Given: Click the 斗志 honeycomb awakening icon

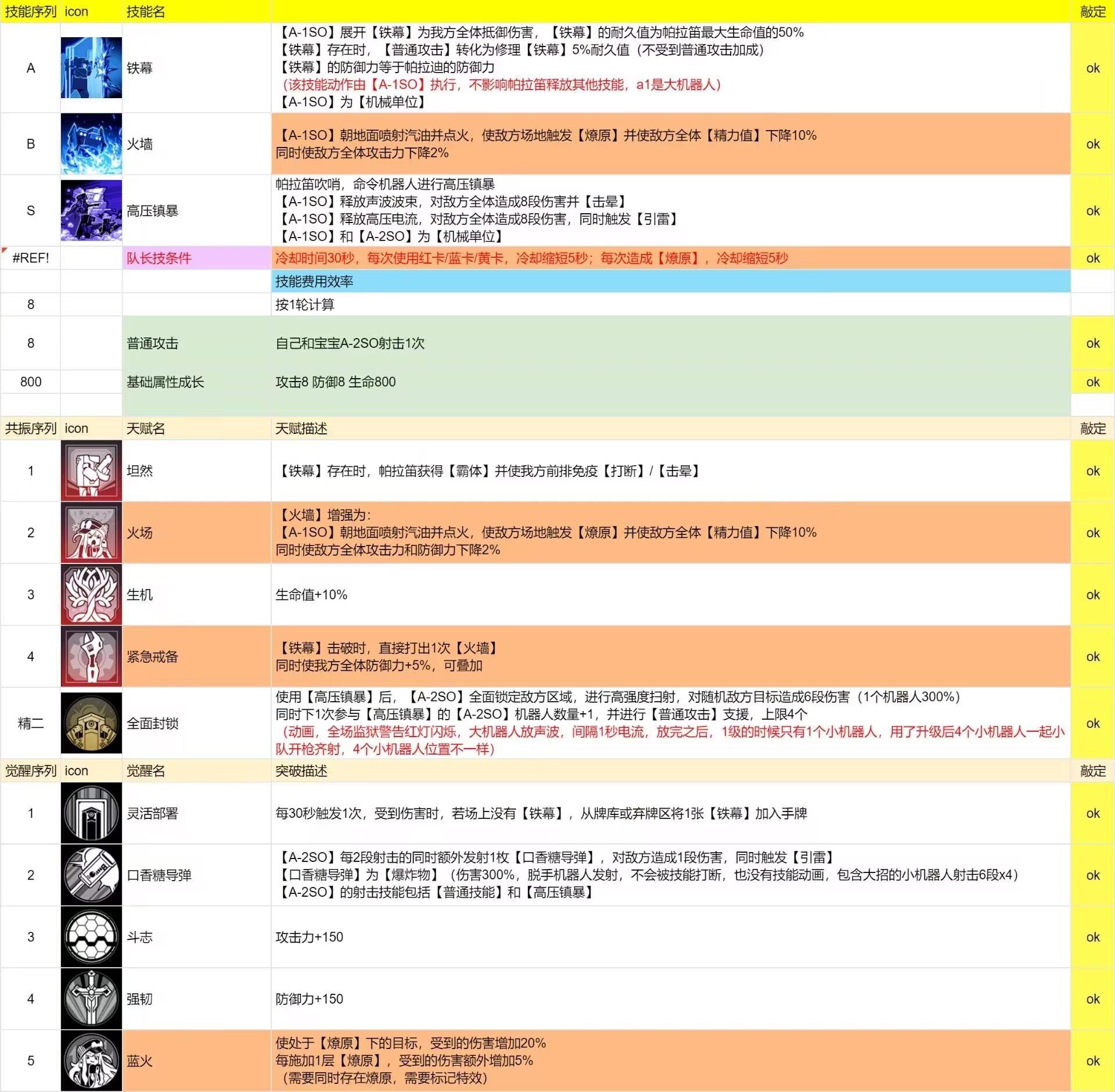Looking at the screenshot, I should click(x=91, y=936).
